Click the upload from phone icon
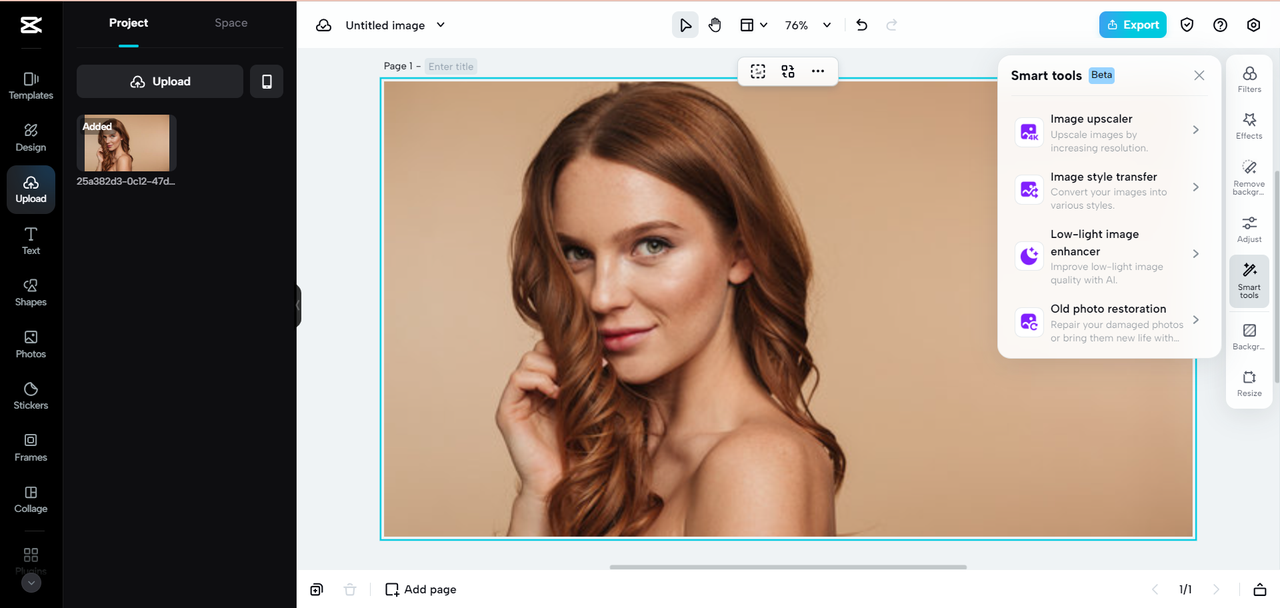Screen dimensions: 1280x608 pos(266,82)
